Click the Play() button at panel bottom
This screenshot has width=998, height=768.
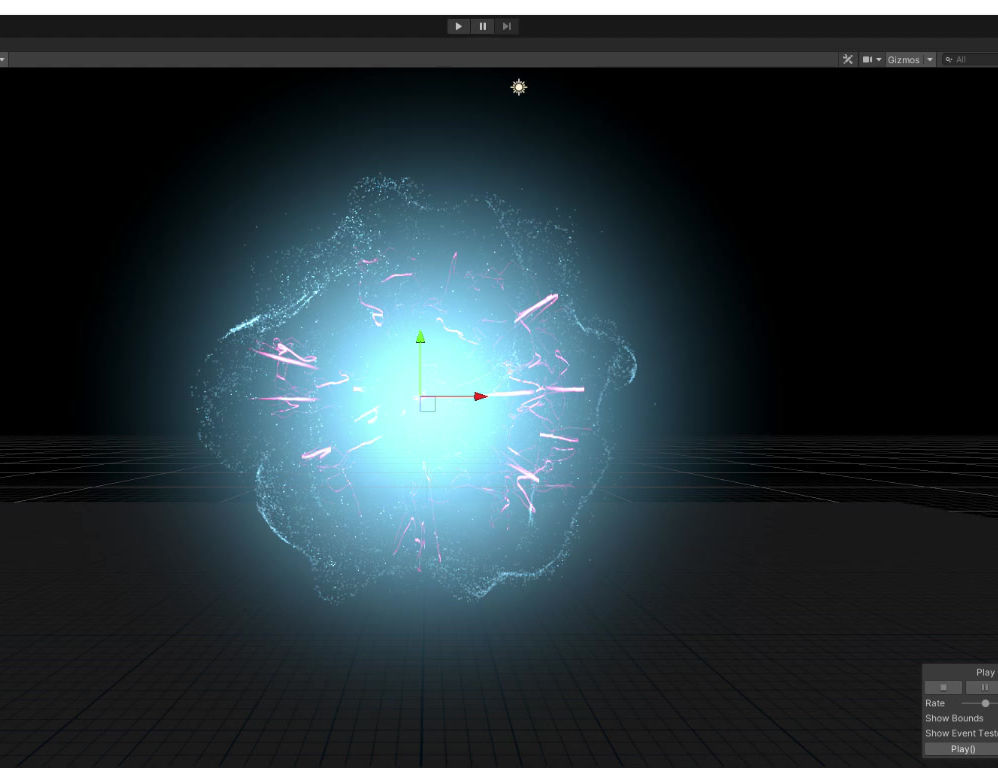click(962, 749)
